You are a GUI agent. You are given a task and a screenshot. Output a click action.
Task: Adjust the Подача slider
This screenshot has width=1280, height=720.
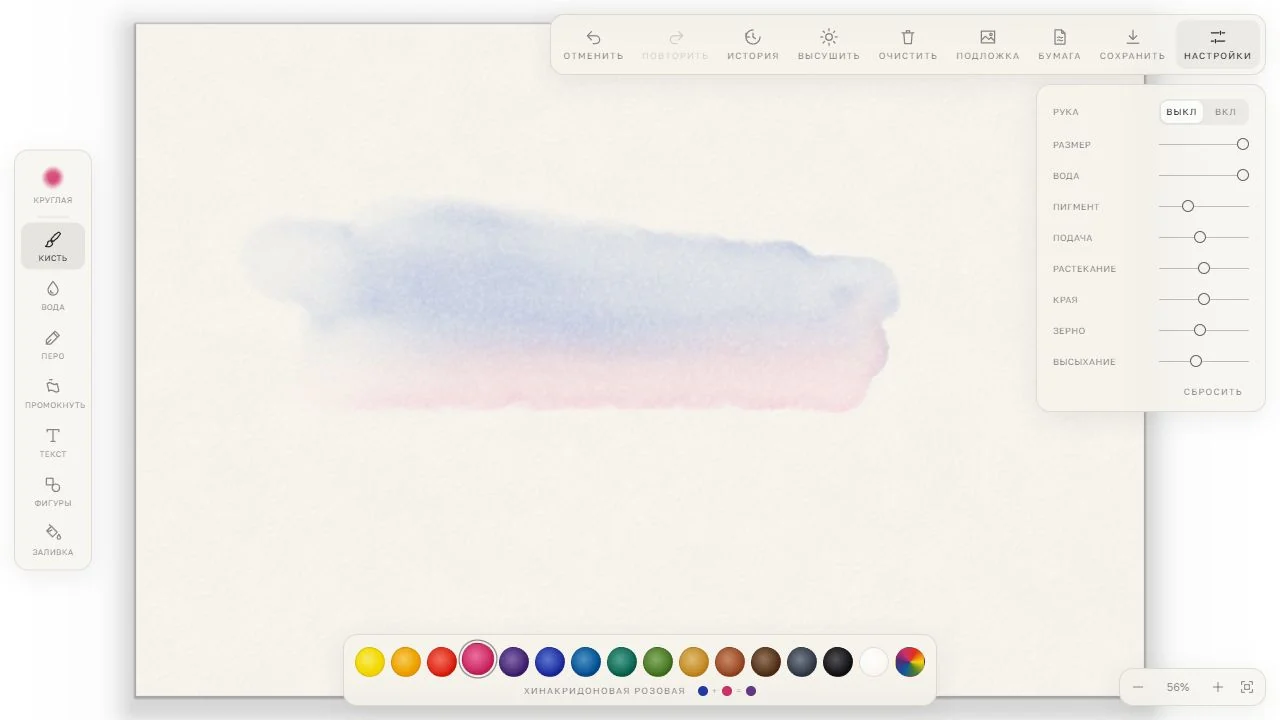click(1204, 237)
